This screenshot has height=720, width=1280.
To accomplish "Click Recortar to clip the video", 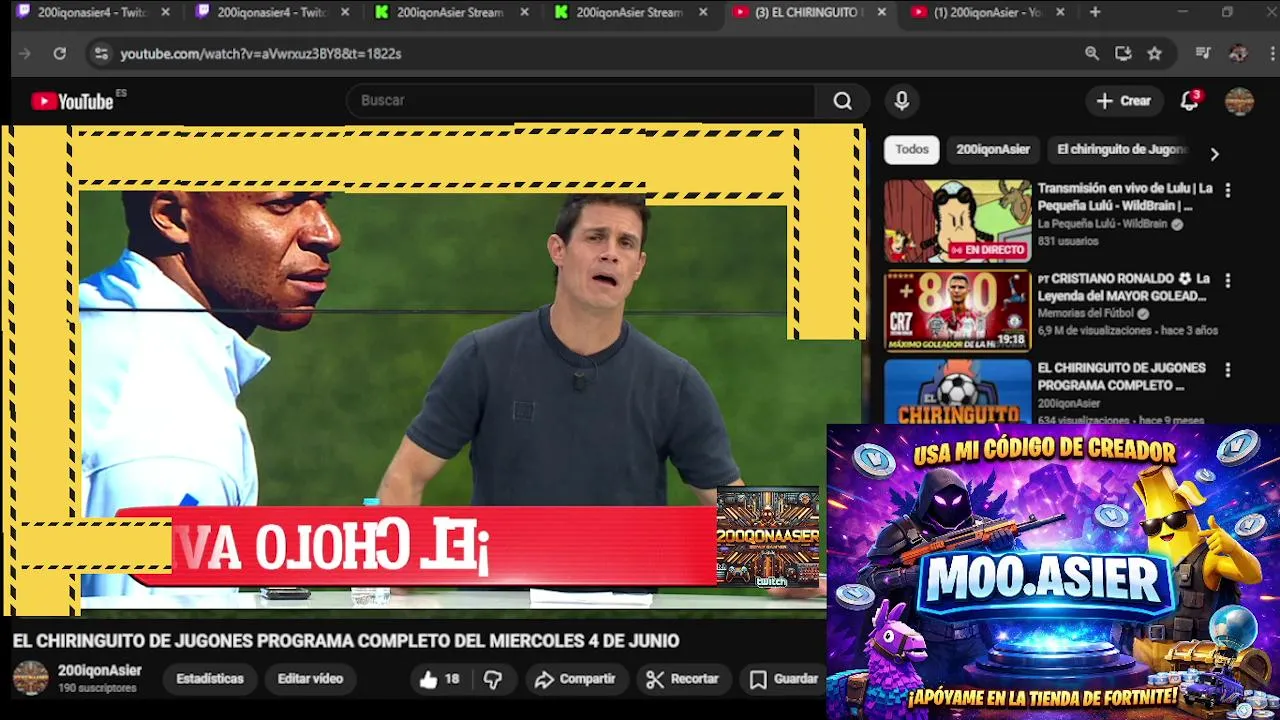I will point(683,679).
